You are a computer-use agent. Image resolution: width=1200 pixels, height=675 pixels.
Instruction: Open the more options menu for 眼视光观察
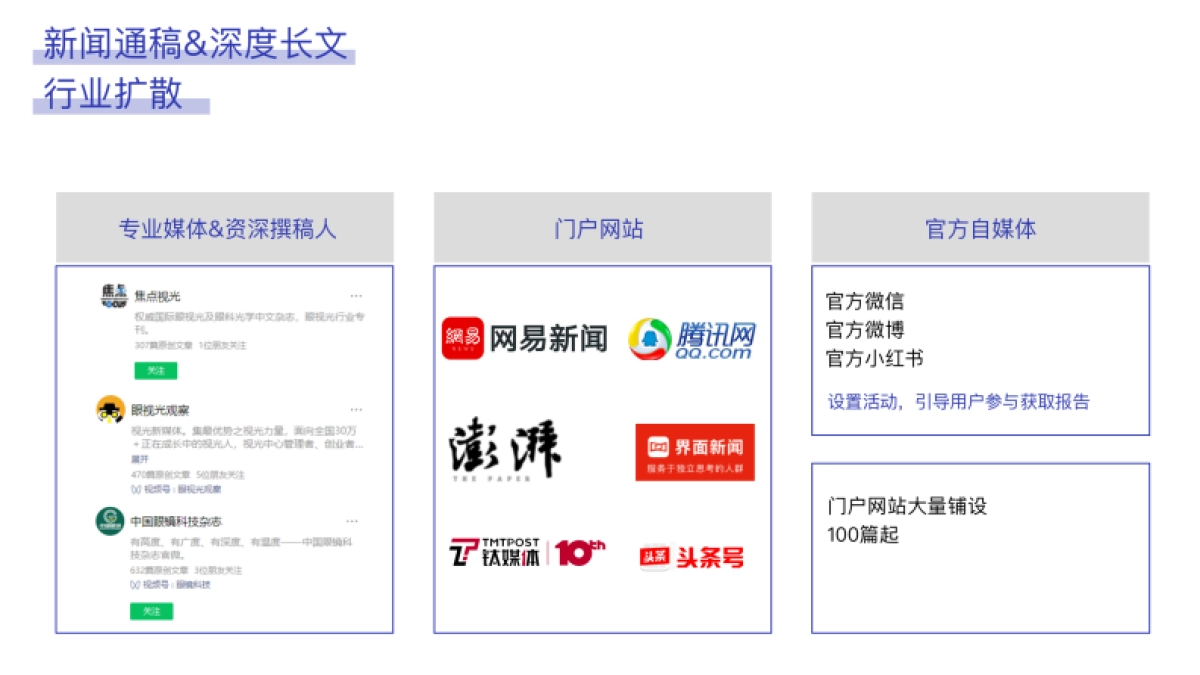click(x=356, y=409)
